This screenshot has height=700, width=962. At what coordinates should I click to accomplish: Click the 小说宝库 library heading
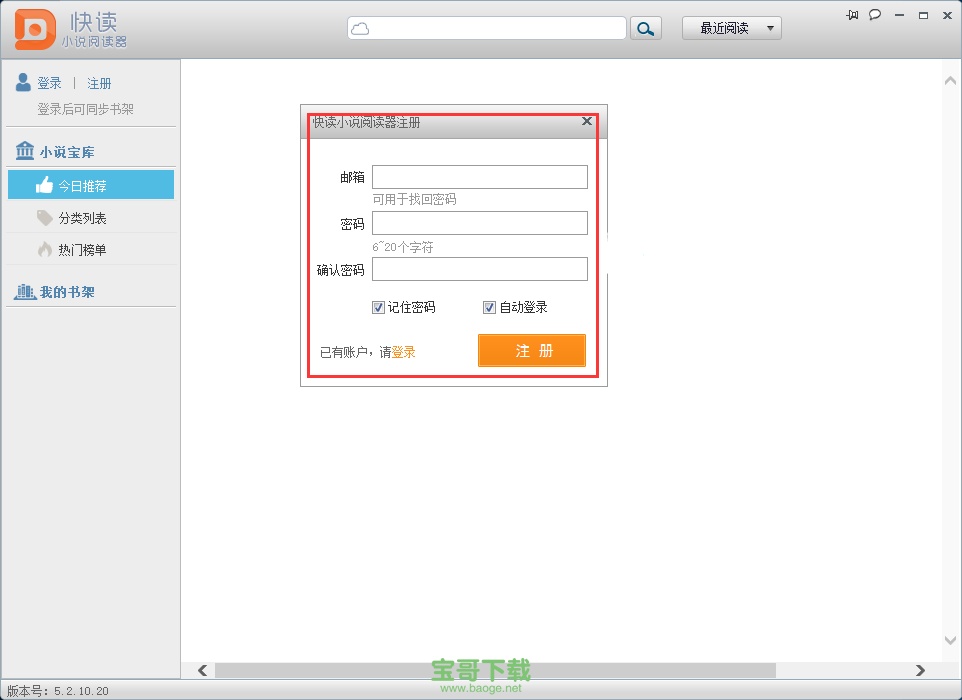coord(67,152)
